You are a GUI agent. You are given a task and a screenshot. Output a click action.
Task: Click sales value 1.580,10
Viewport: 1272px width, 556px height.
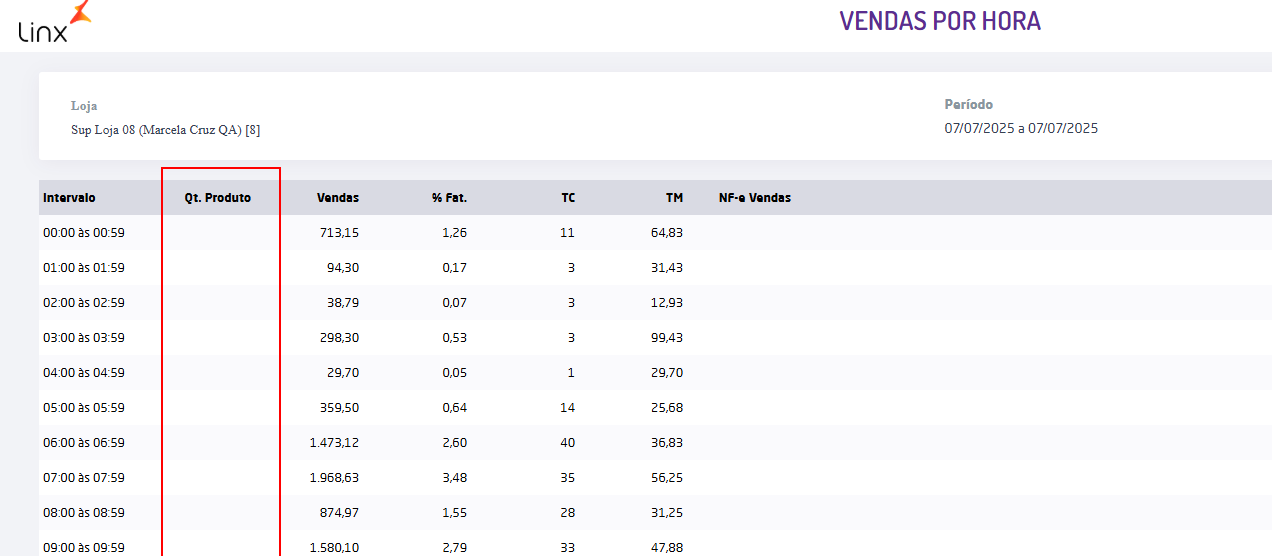tap(335, 548)
